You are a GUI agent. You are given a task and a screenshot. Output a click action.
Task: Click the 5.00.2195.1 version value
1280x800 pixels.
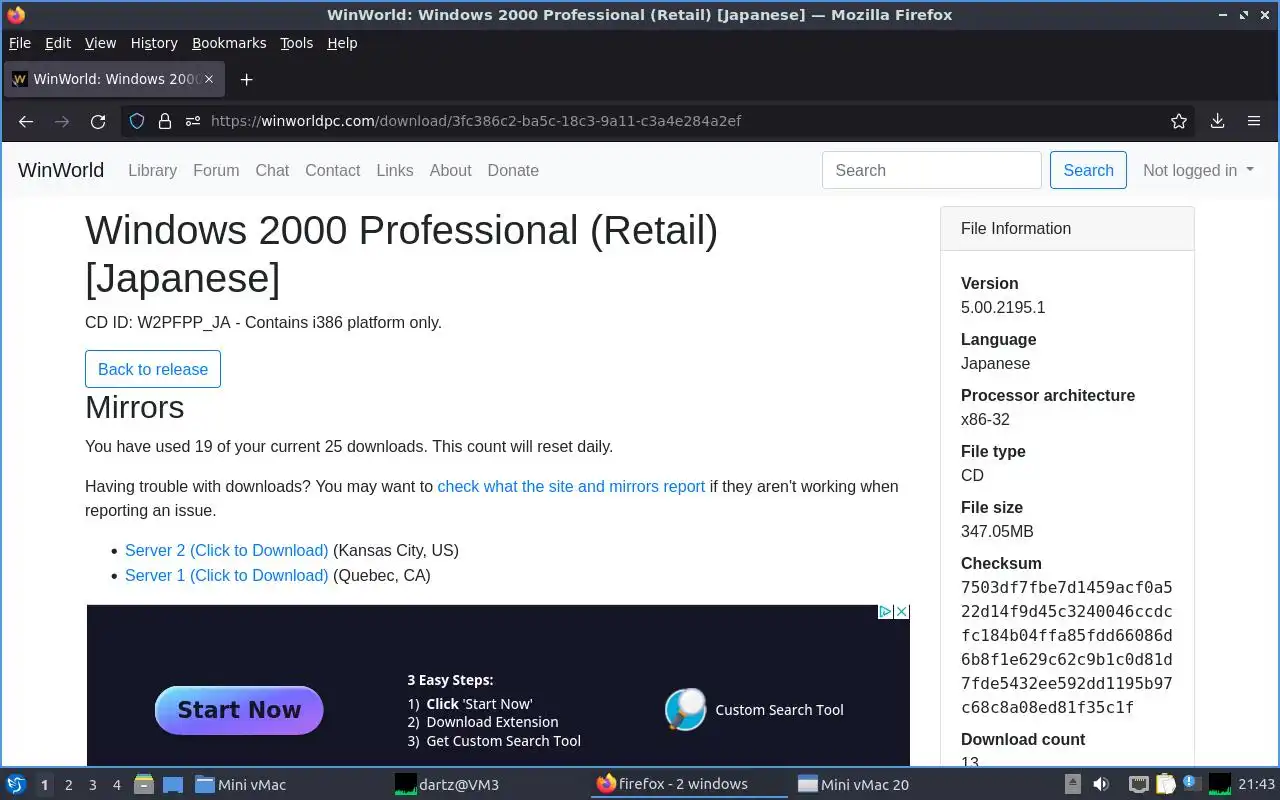(1003, 307)
